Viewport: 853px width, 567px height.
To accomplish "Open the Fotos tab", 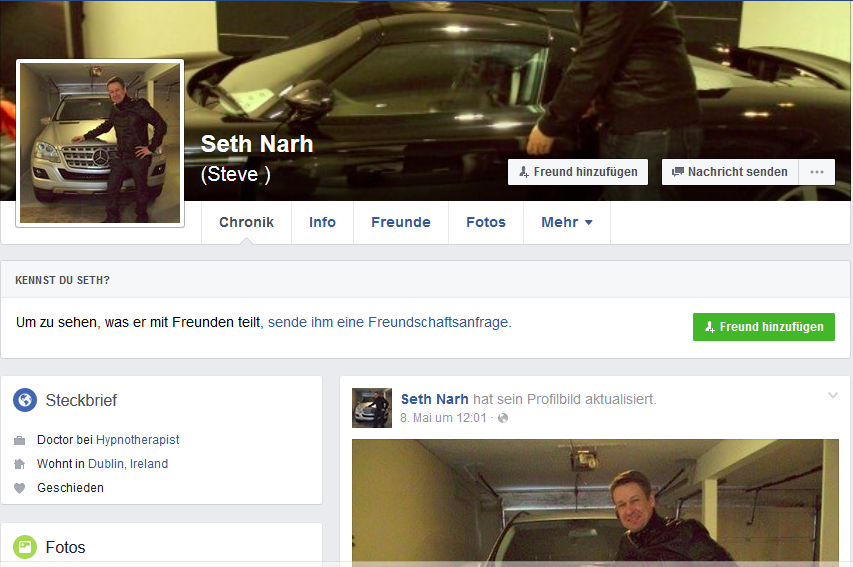I will point(486,222).
